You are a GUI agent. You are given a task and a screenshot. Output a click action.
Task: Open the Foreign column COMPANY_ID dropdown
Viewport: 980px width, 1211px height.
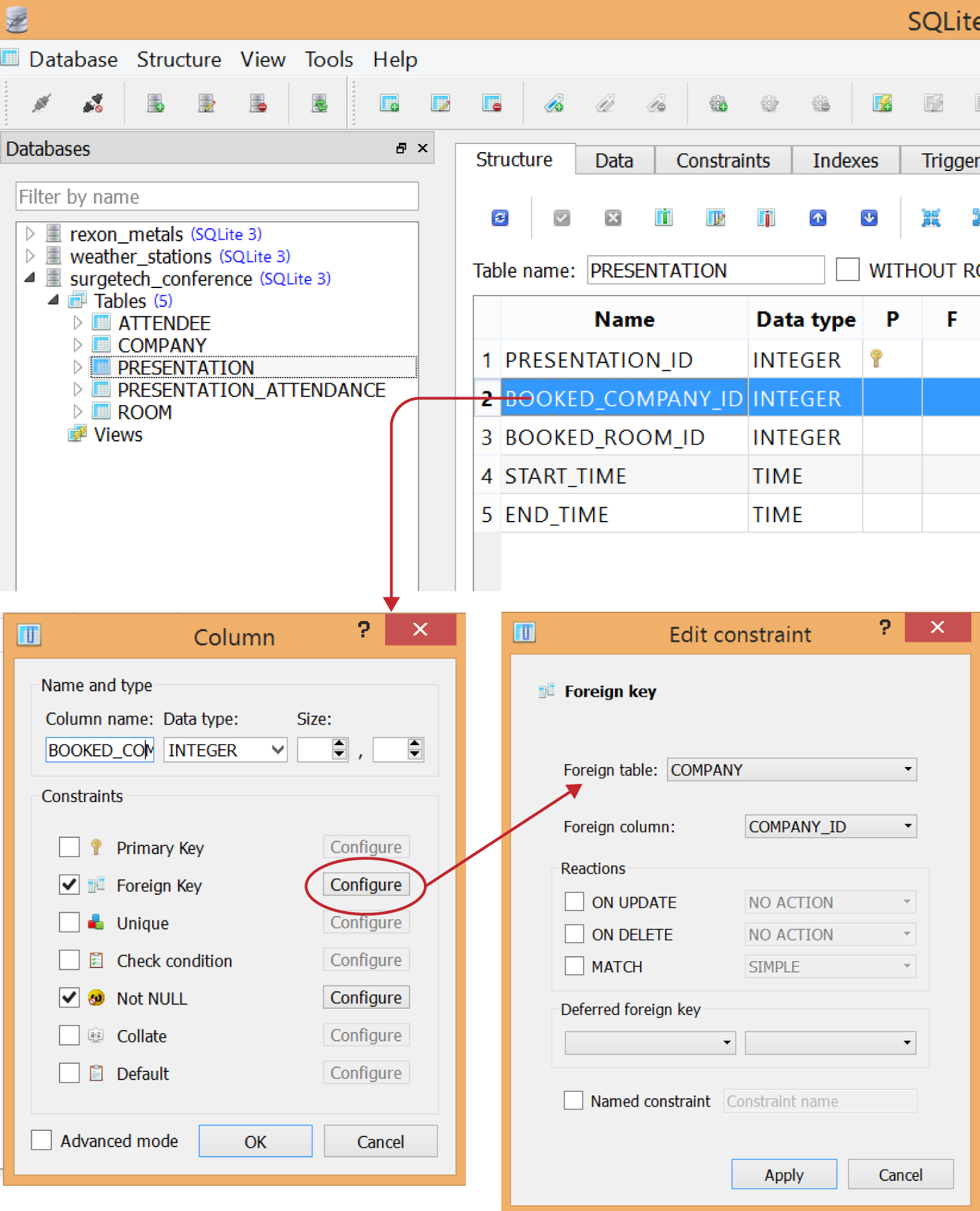(x=830, y=827)
